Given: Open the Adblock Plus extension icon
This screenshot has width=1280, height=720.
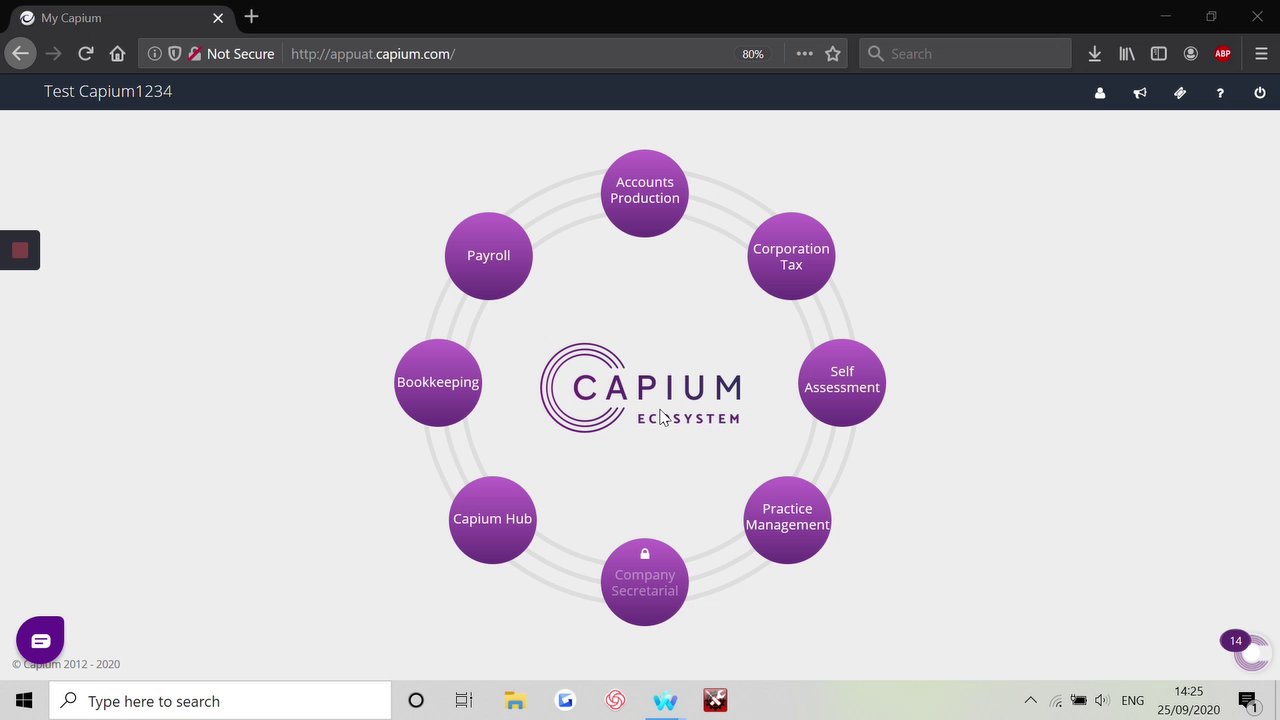Looking at the screenshot, I should (x=1223, y=54).
